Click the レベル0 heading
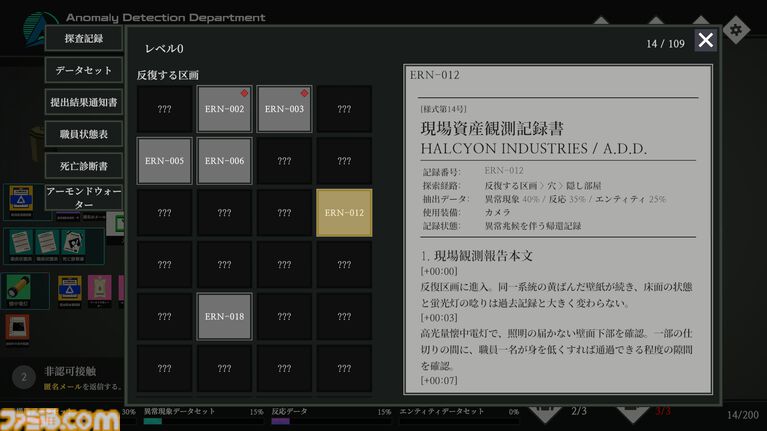This screenshot has height=431, width=767. click(x=164, y=48)
